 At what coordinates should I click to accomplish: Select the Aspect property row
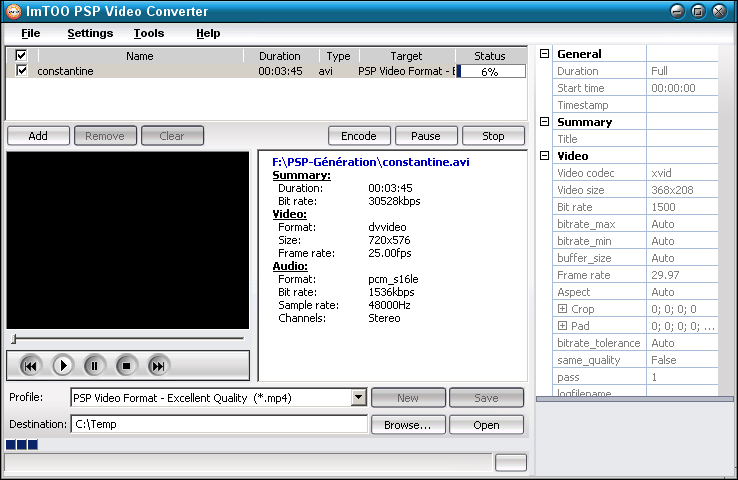[x=635, y=292]
